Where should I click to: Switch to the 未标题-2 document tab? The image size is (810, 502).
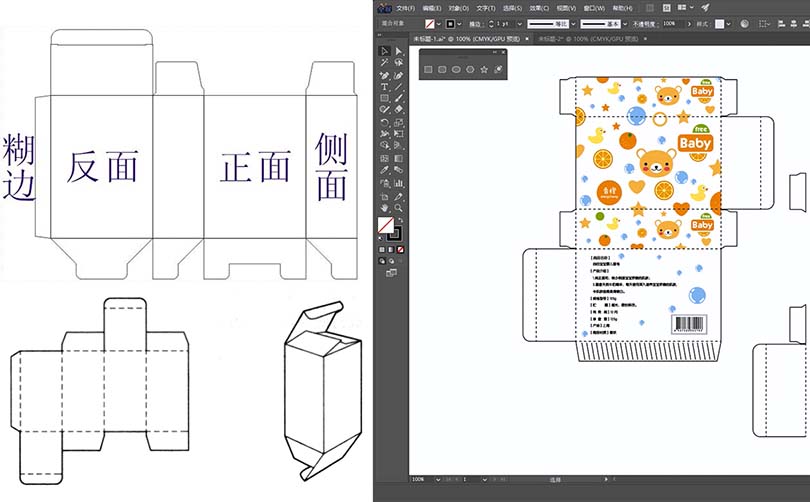[588, 39]
